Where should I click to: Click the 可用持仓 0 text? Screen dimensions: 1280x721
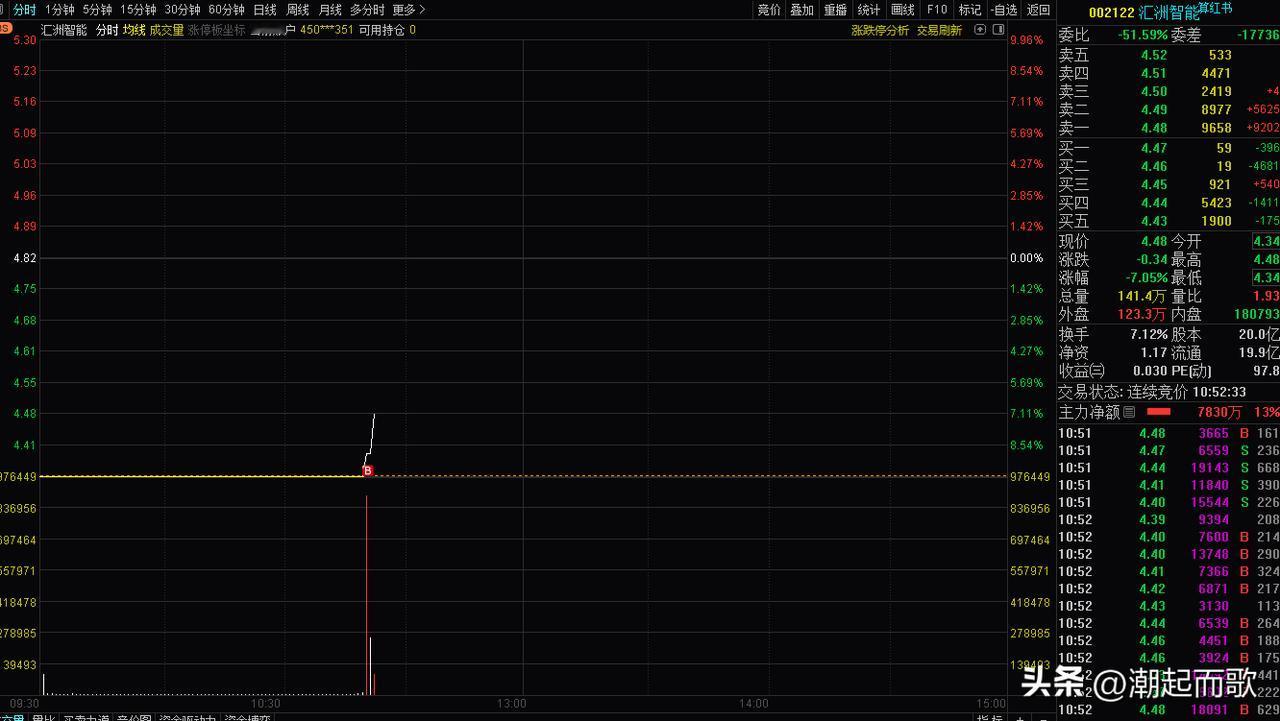click(x=387, y=30)
